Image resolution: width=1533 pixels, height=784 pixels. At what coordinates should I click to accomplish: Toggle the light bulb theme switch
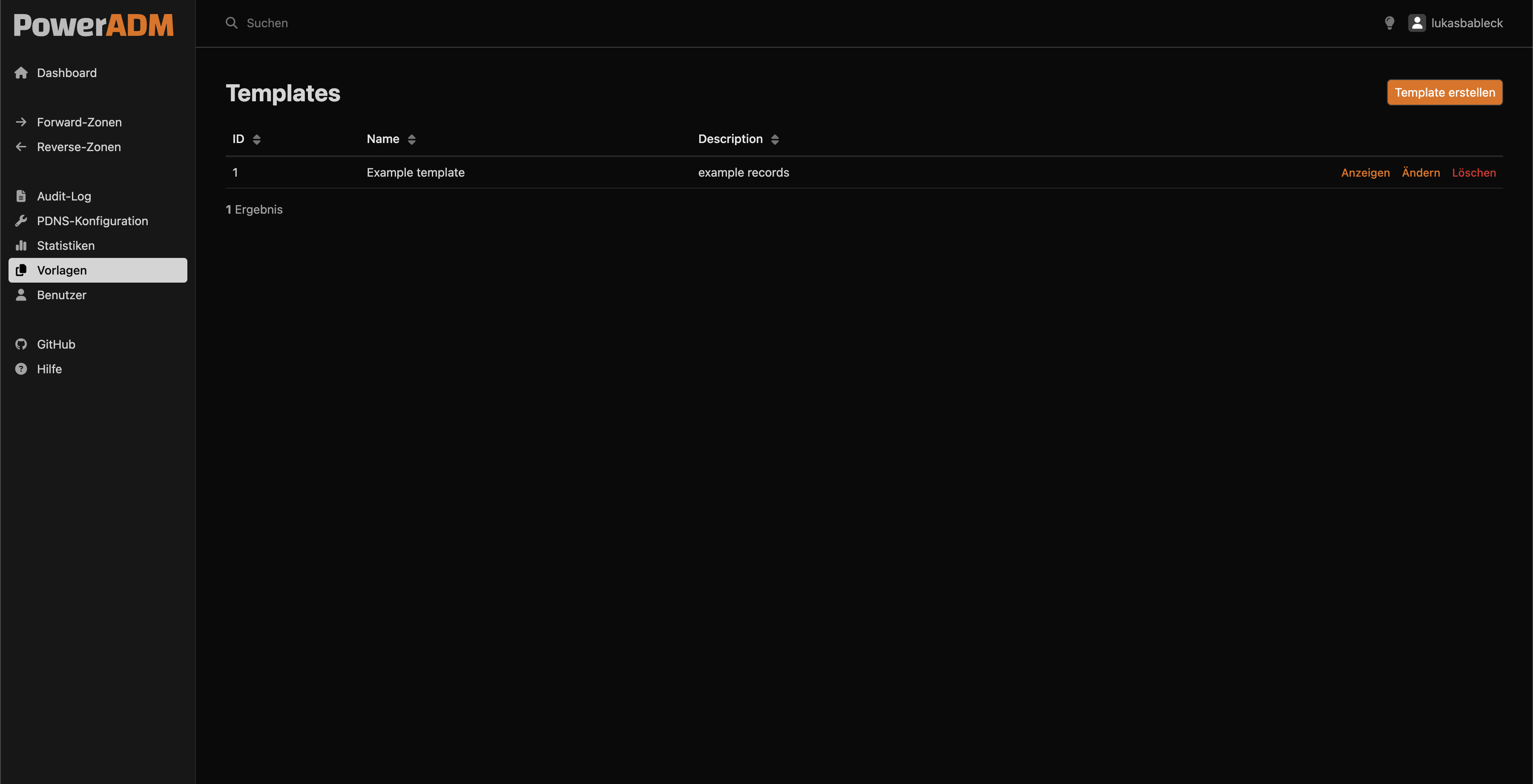pyautogui.click(x=1389, y=23)
